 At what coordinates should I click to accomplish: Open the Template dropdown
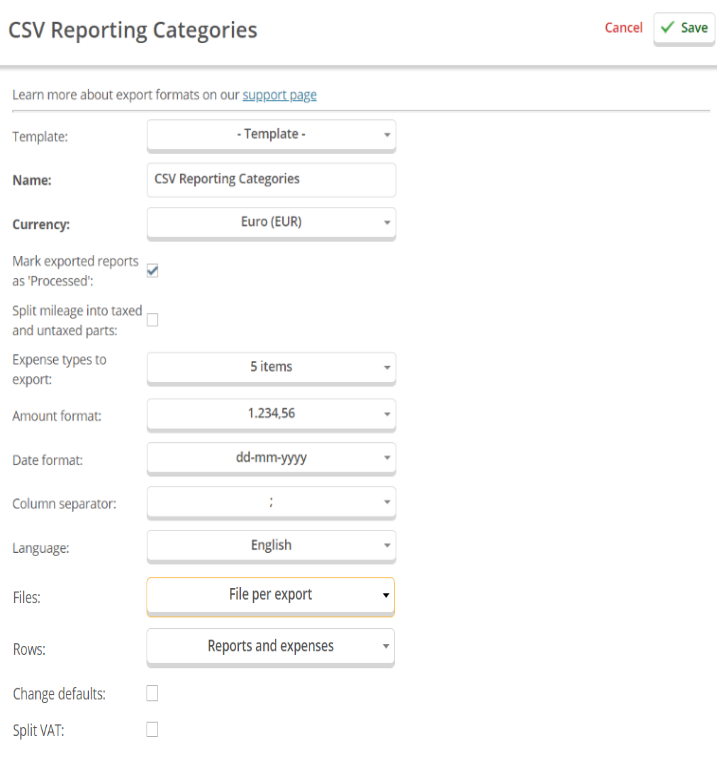[x=271, y=135]
